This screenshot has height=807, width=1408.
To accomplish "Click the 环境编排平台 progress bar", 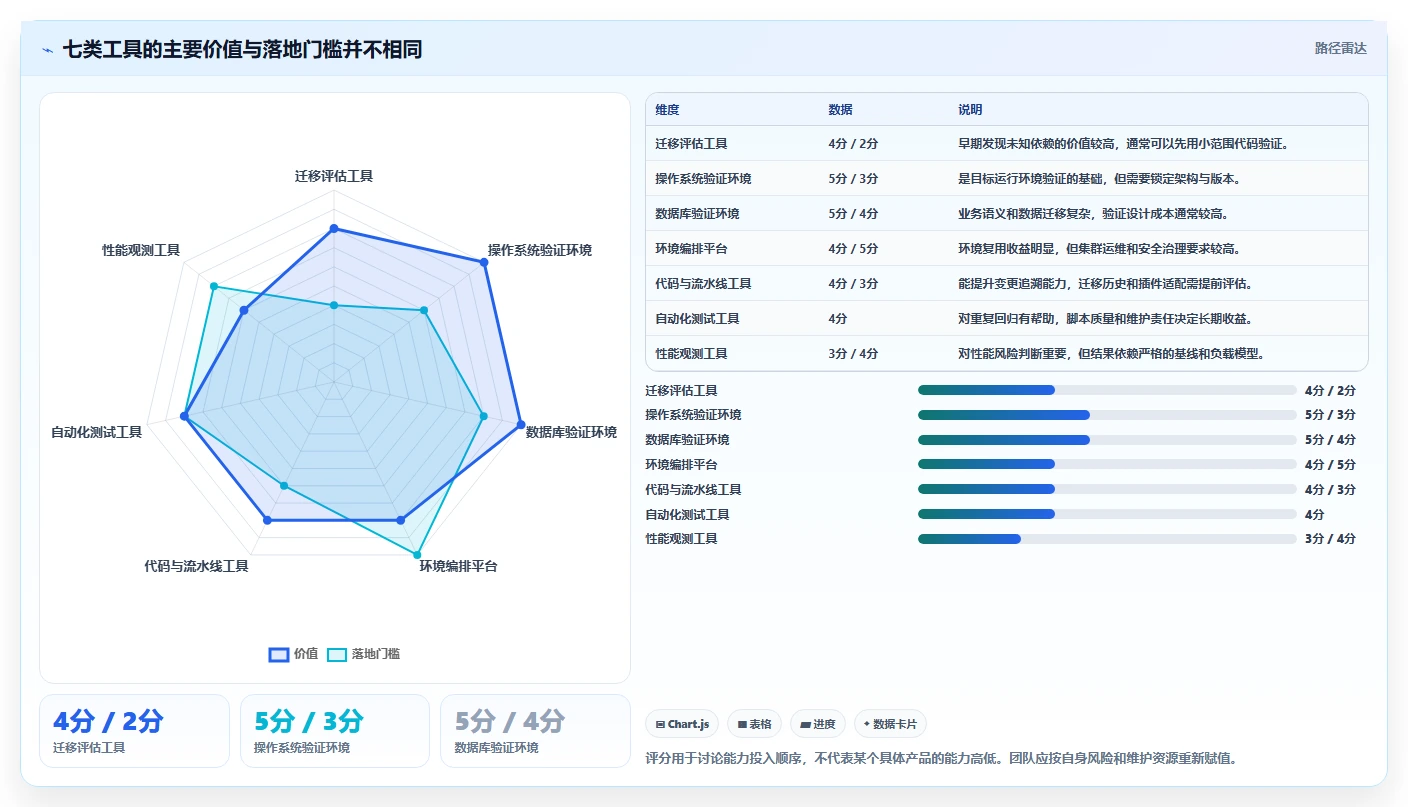I will coord(1107,464).
